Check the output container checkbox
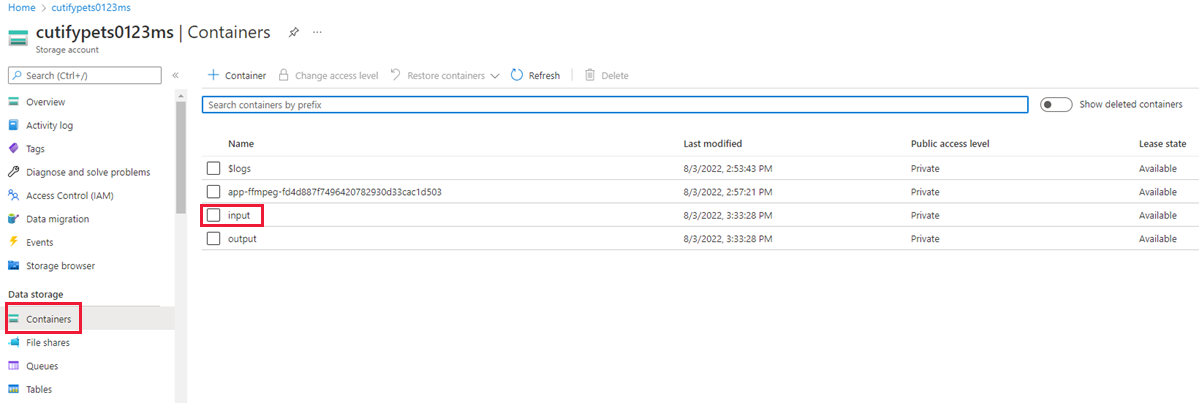 click(x=213, y=239)
